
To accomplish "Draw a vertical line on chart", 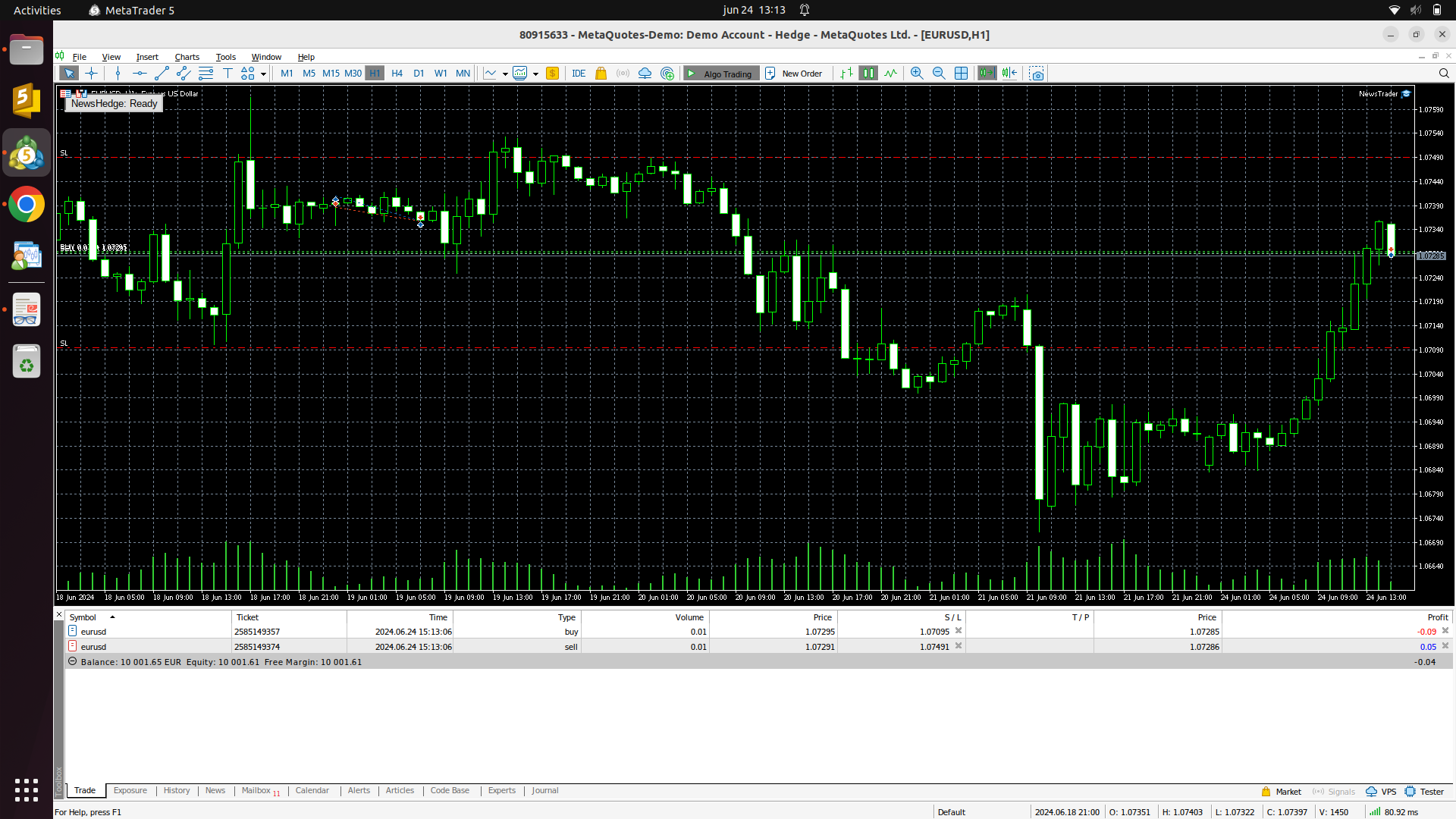I will tap(118, 74).
